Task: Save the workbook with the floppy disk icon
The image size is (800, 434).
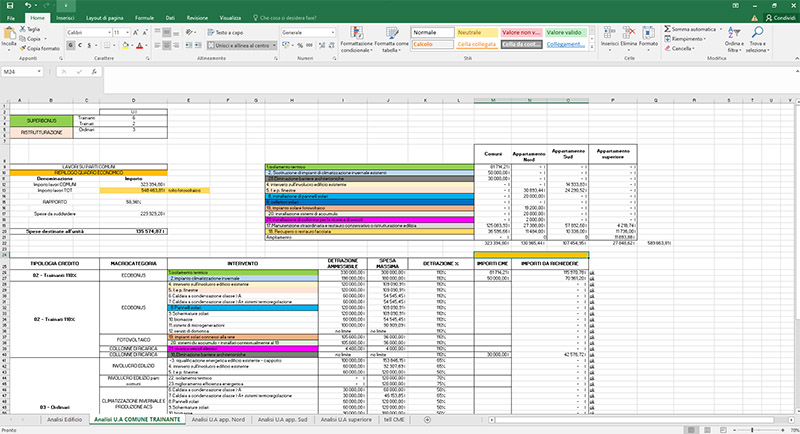Action: 9,5
